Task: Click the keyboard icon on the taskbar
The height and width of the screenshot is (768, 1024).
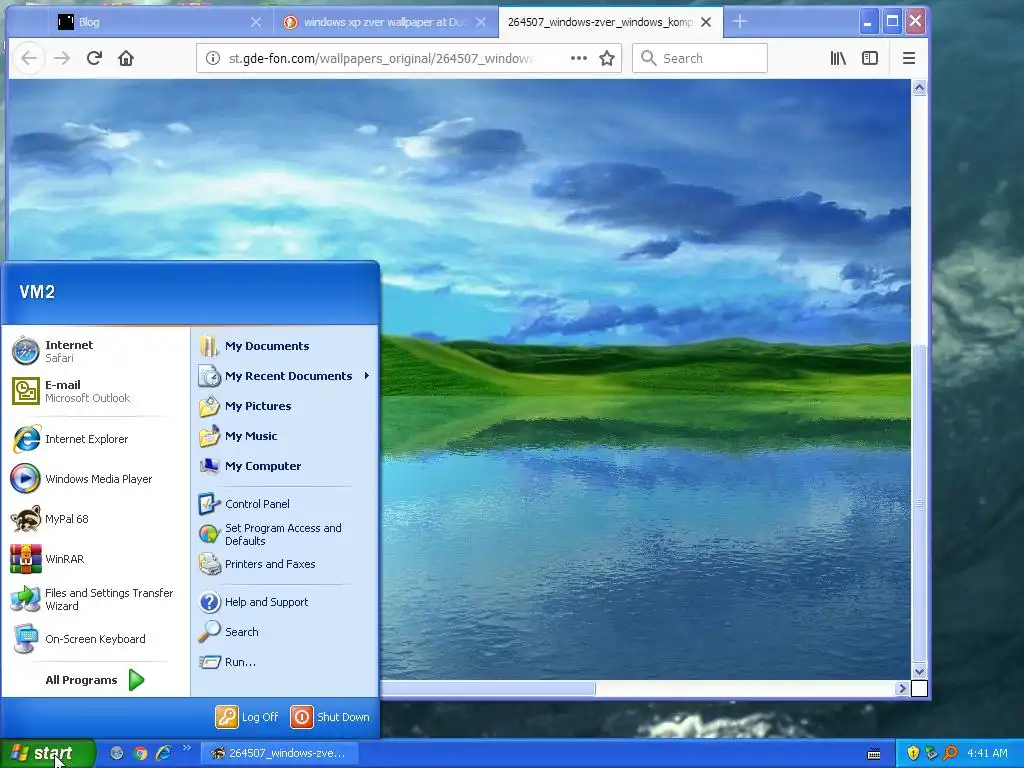Action: pyautogui.click(x=874, y=754)
